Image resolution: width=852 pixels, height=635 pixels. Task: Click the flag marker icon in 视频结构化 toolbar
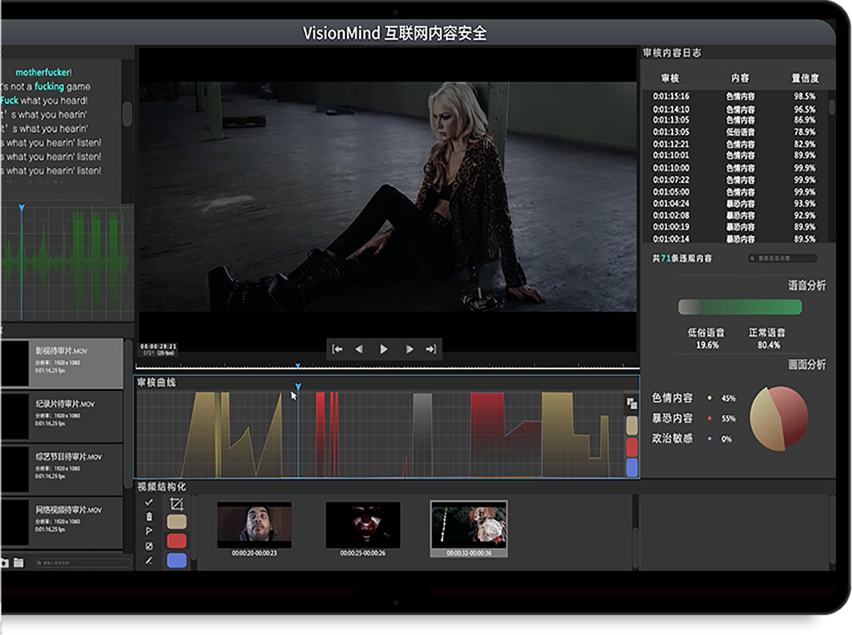coord(149,531)
